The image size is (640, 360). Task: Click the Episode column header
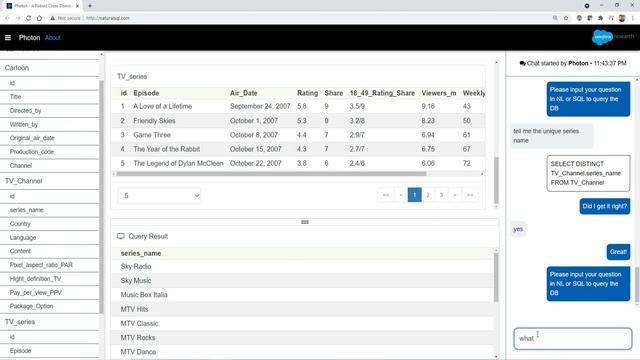click(146, 93)
